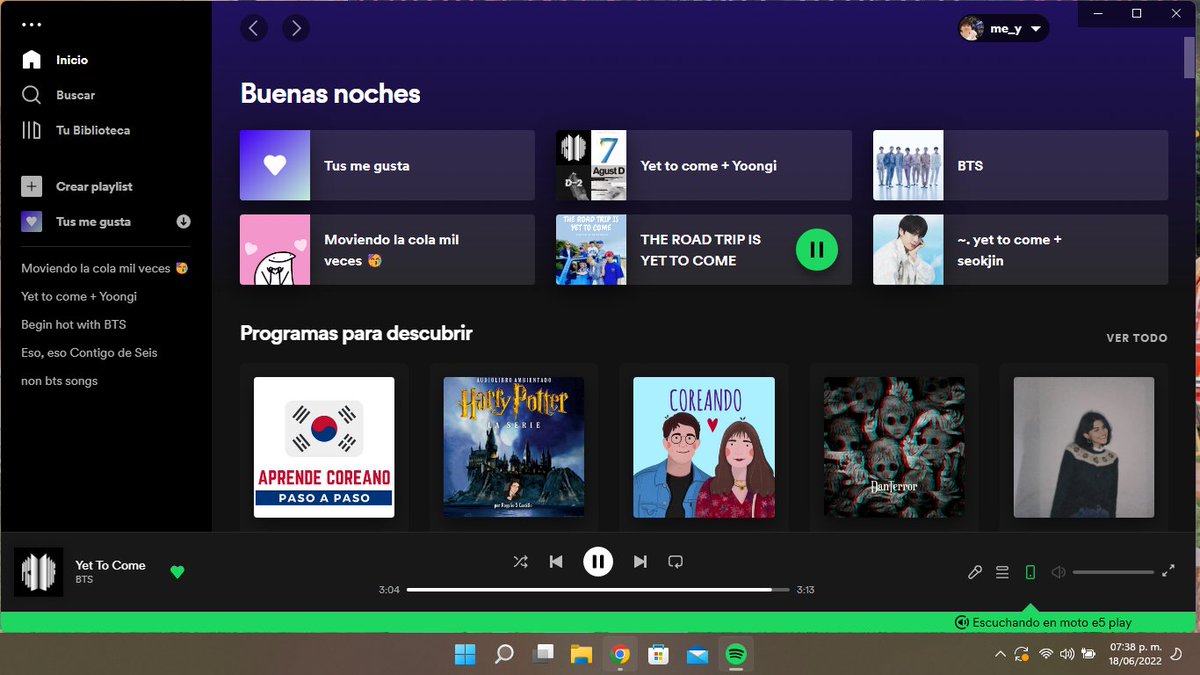Seek within the song progress bar
1200x675 pixels.
click(x=598, y=590)
